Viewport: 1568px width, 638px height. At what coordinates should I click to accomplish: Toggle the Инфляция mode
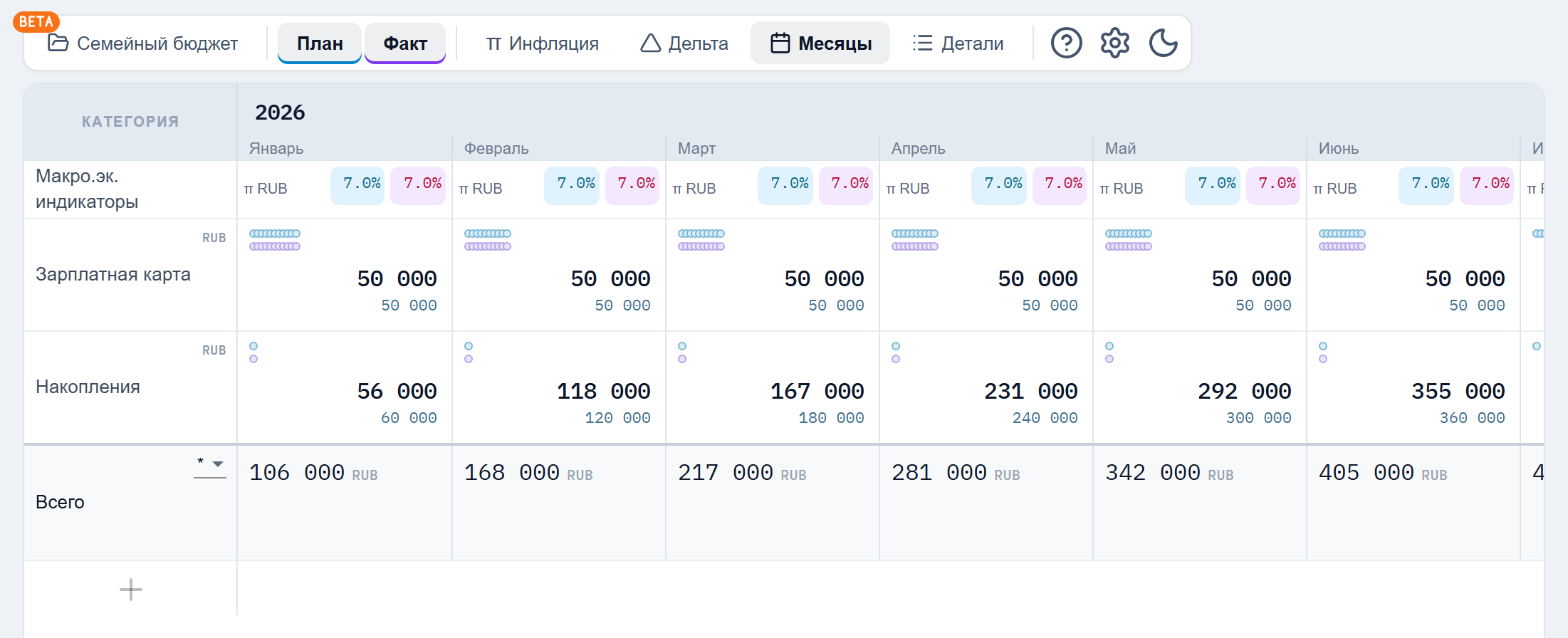coord(542,43)
